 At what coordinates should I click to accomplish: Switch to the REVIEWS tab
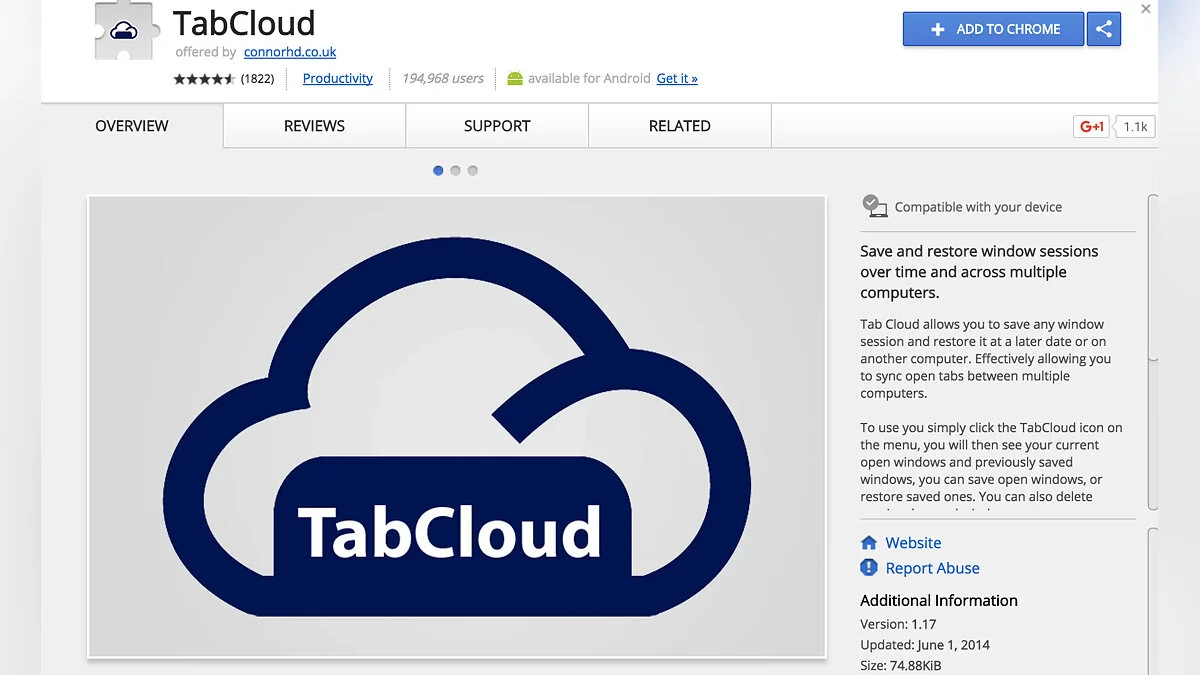coord(314,126)
